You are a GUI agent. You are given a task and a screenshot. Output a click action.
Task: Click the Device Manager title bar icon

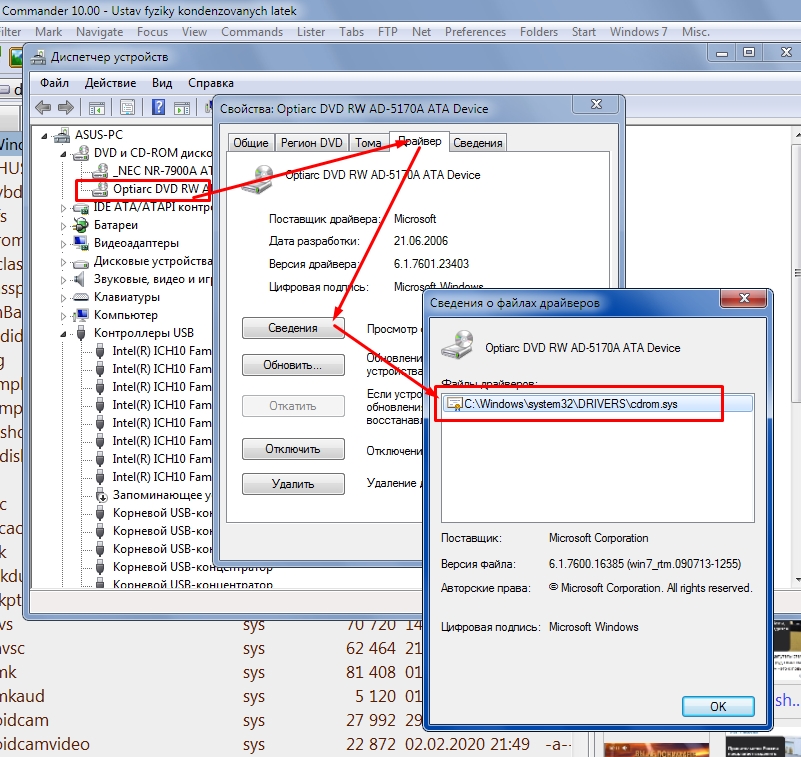click(38, 57)
